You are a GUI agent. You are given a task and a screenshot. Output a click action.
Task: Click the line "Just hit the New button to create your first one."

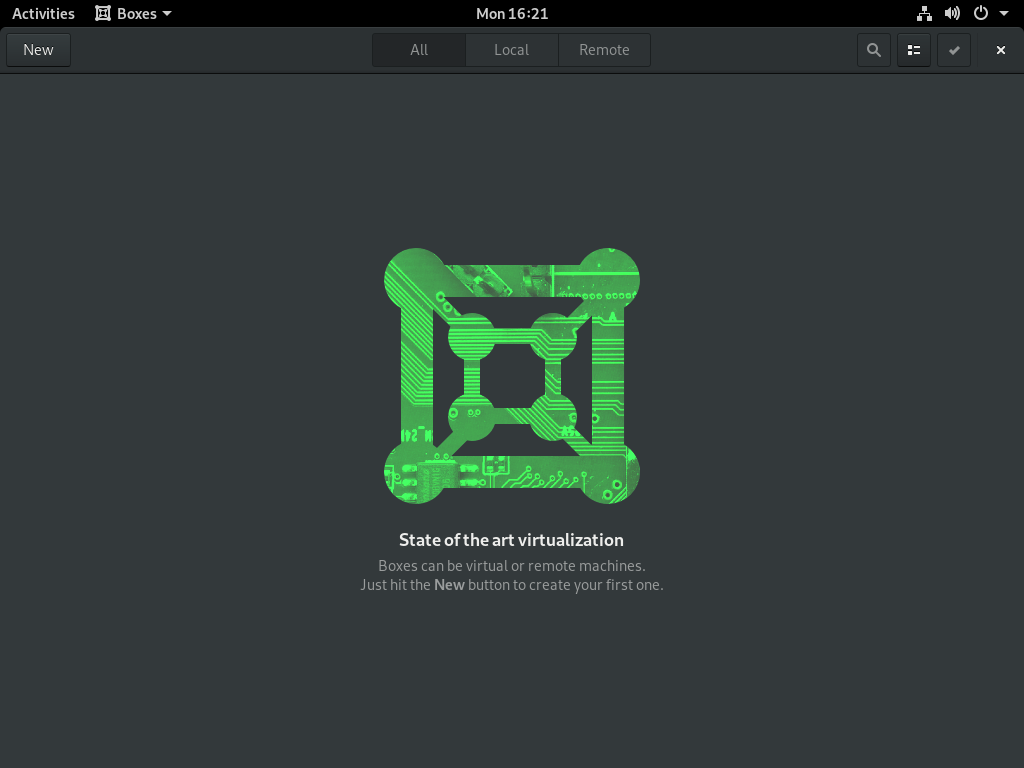point(511,585)
